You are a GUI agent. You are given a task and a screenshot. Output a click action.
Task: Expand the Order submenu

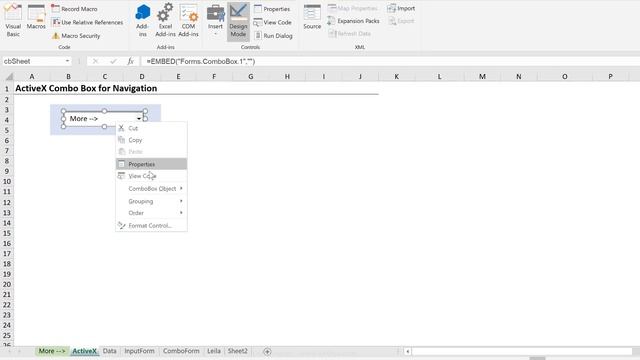click(x=151, y=213)
